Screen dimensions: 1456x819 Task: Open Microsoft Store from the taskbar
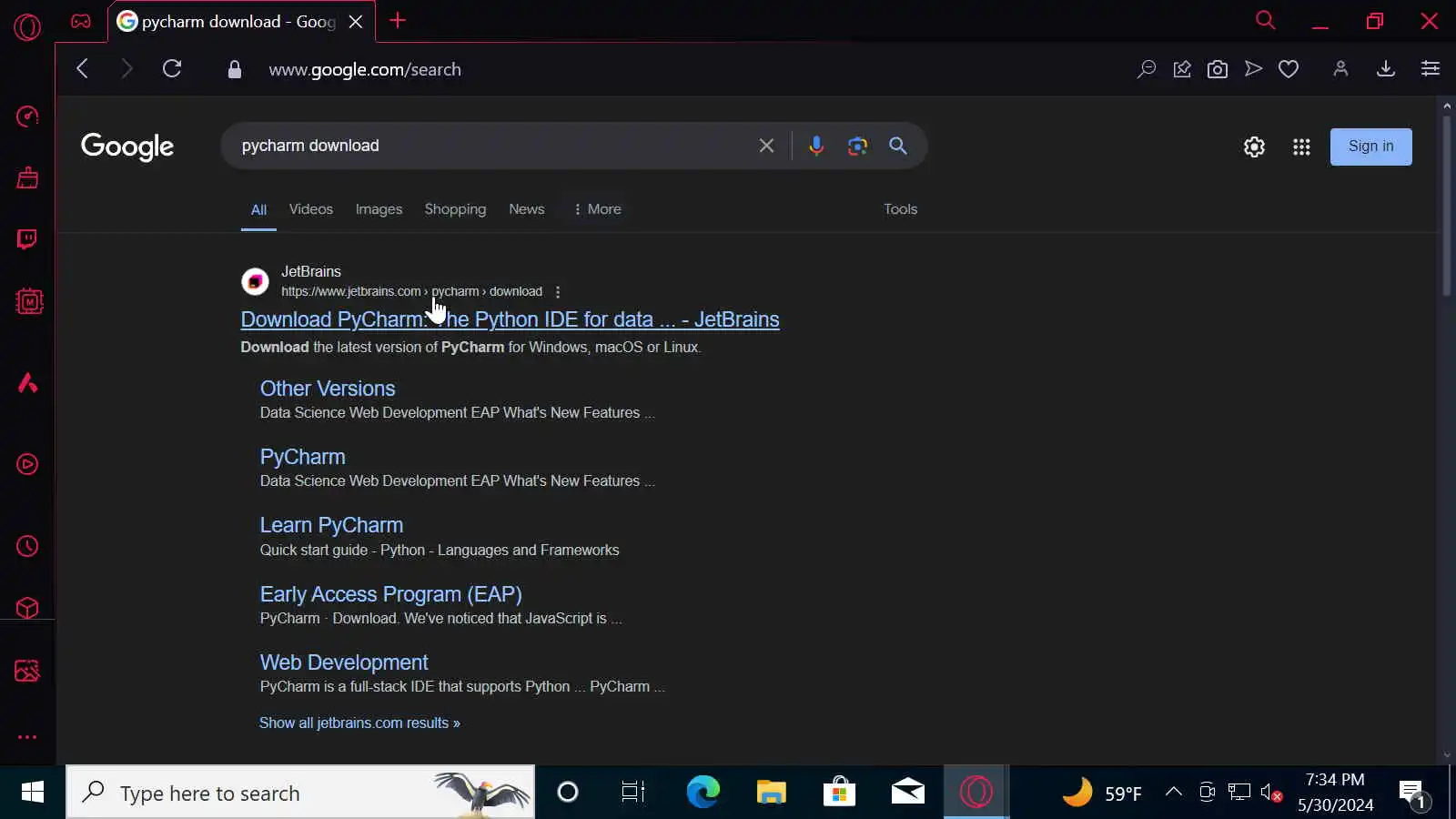tap(839, 793)
